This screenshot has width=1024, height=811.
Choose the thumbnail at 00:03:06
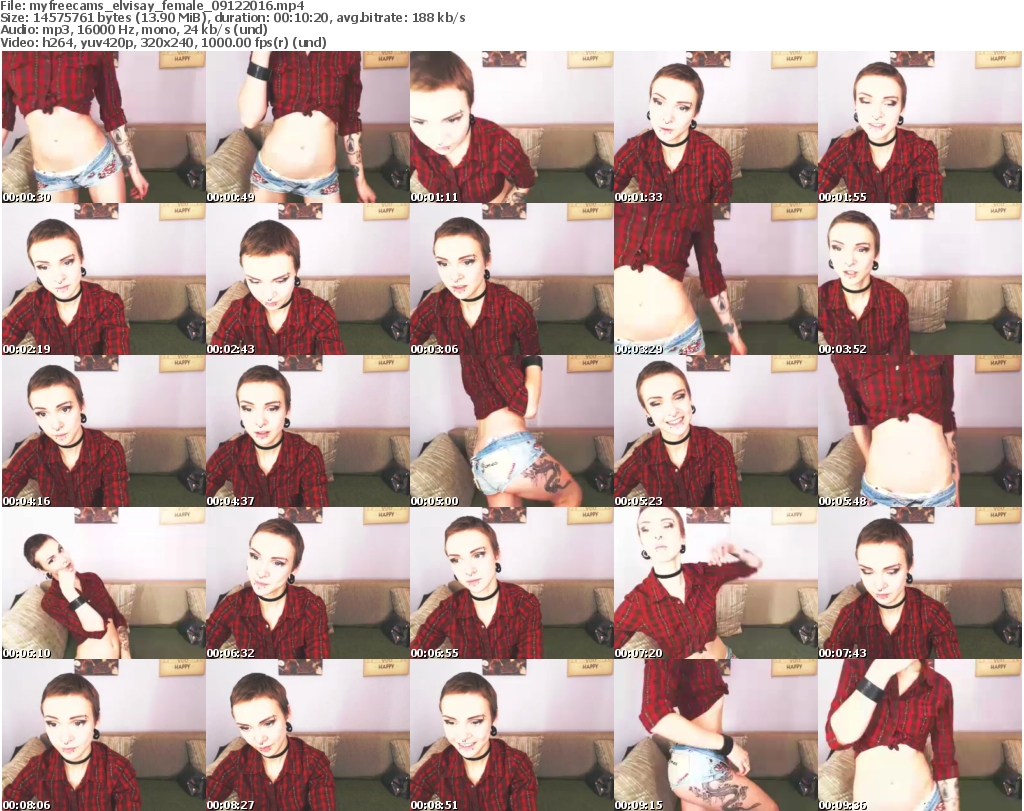click(x=512, y=279)
